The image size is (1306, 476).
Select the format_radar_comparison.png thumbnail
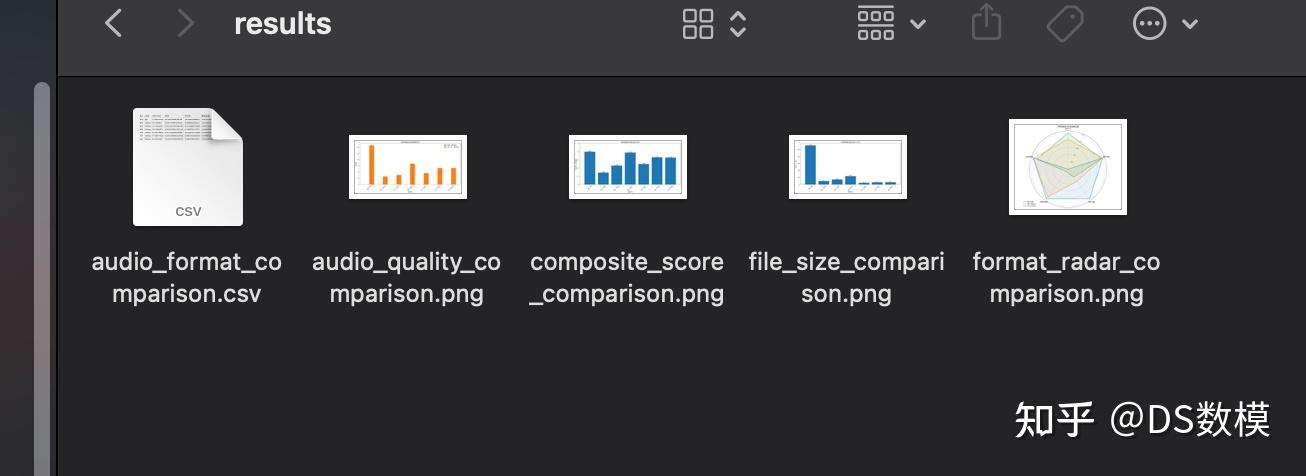[1068, 167]
